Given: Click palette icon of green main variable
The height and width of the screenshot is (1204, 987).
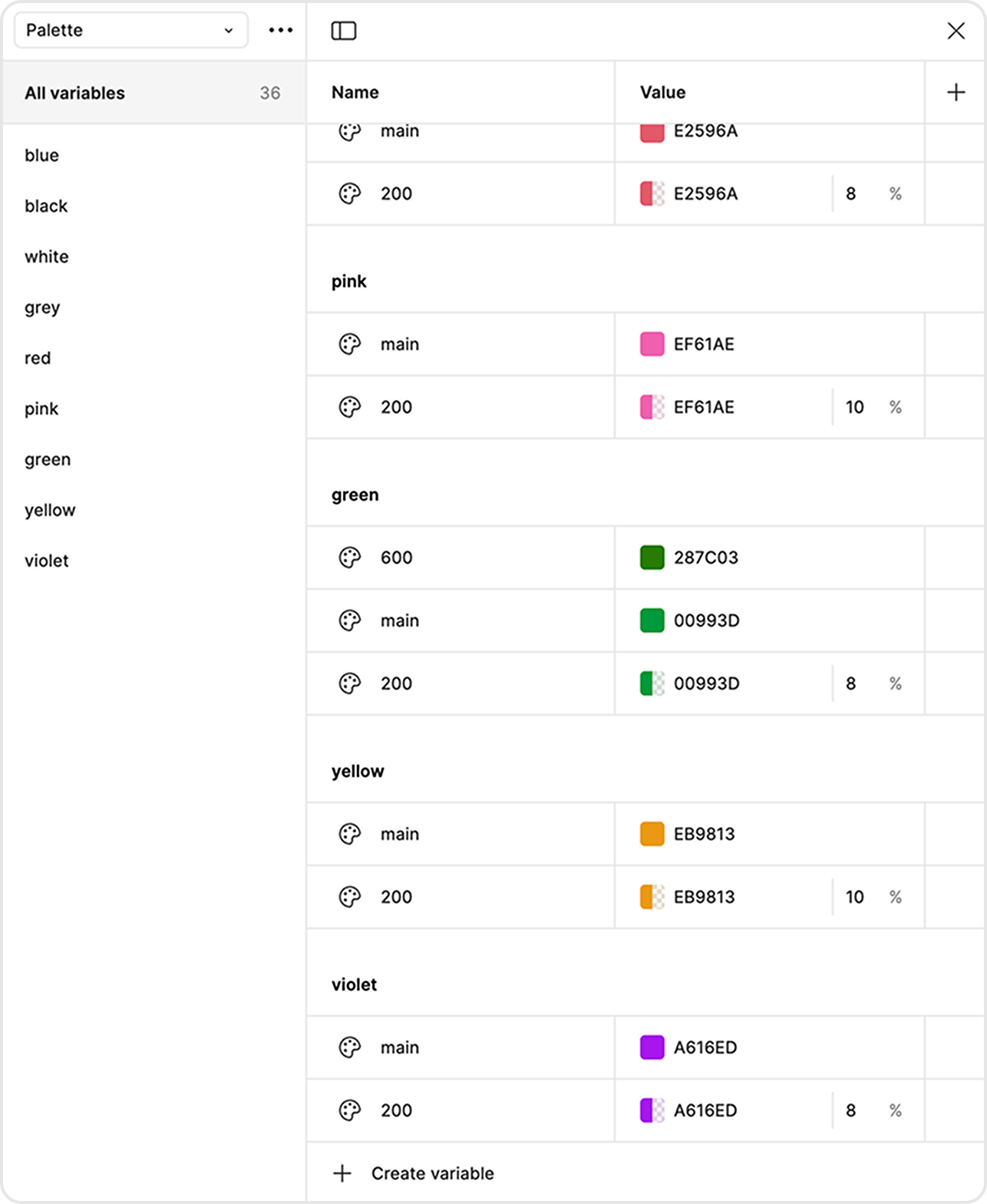Looking at the screenshot, I should coord(350,620).
